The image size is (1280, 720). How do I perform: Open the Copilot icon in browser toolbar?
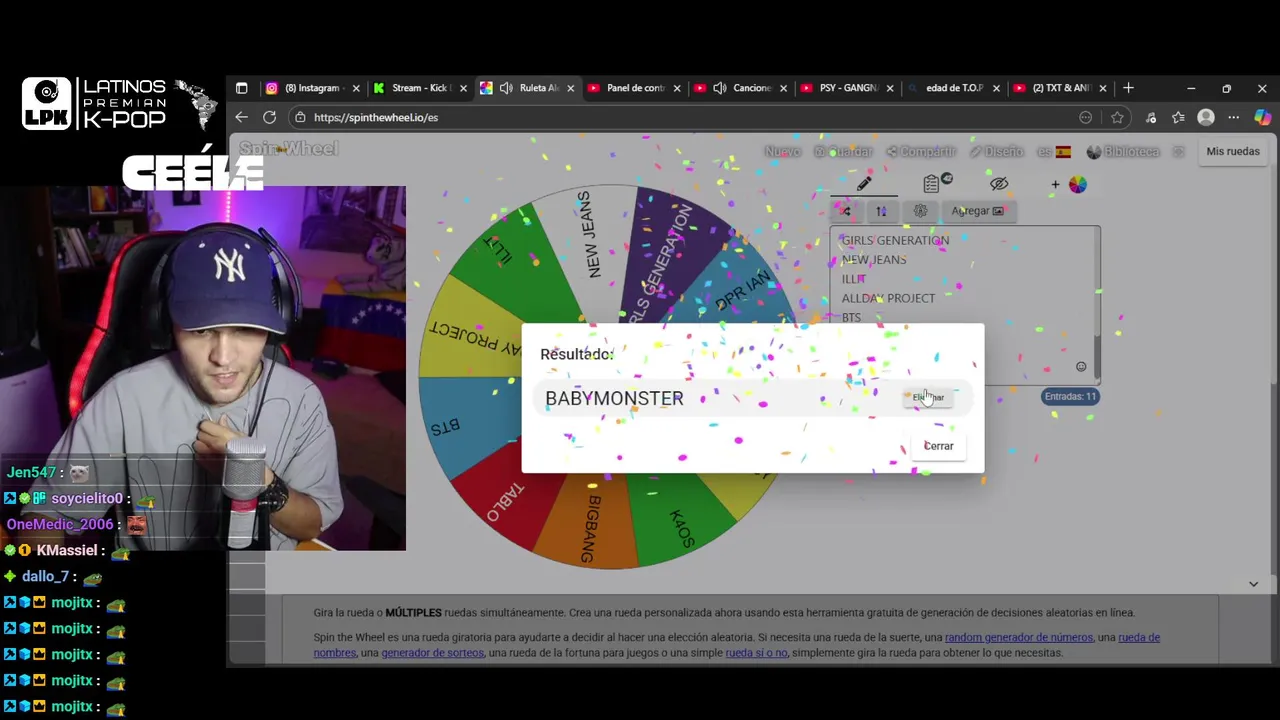[1262, 117]
